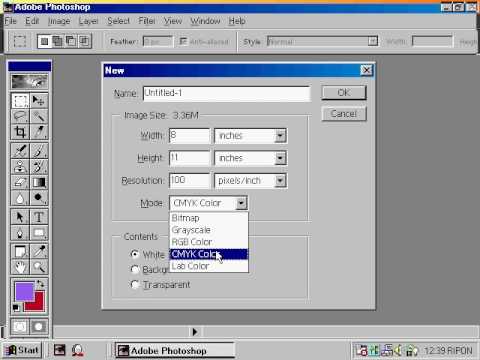The width and height of the screenshot is (480, 360).
Task: Select the Pen tool
Action: pos(20,233)
